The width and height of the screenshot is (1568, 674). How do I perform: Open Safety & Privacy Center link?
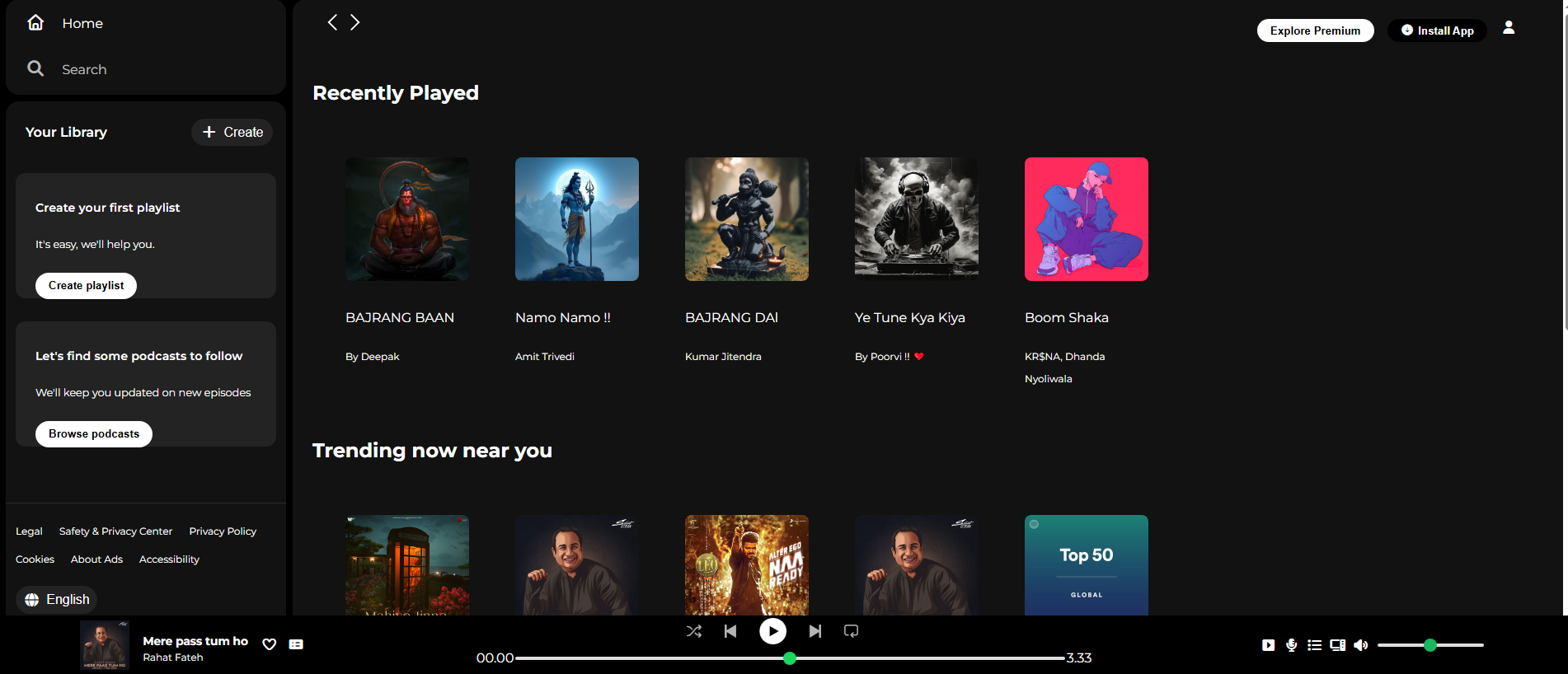115,531
